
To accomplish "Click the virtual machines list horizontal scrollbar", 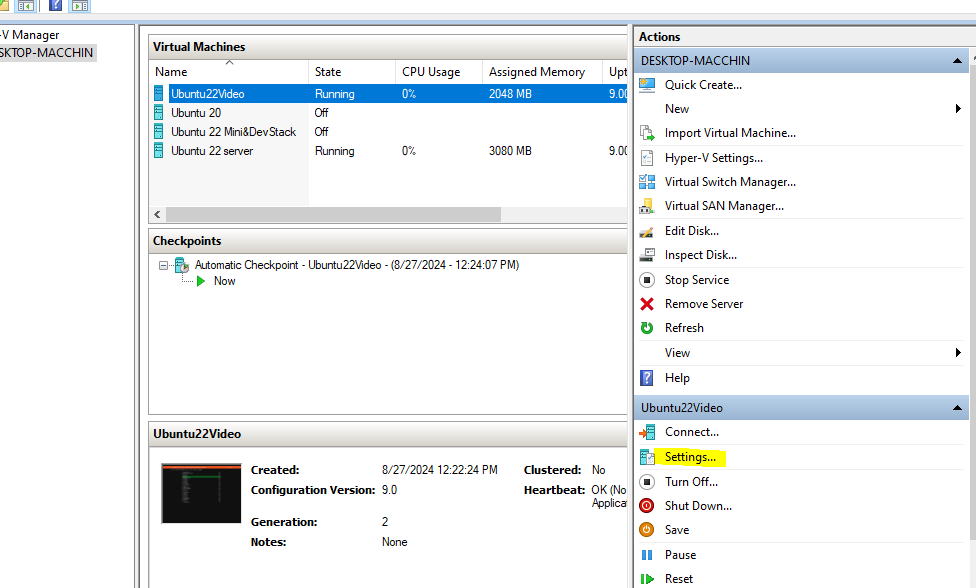I will coord(333,214).
